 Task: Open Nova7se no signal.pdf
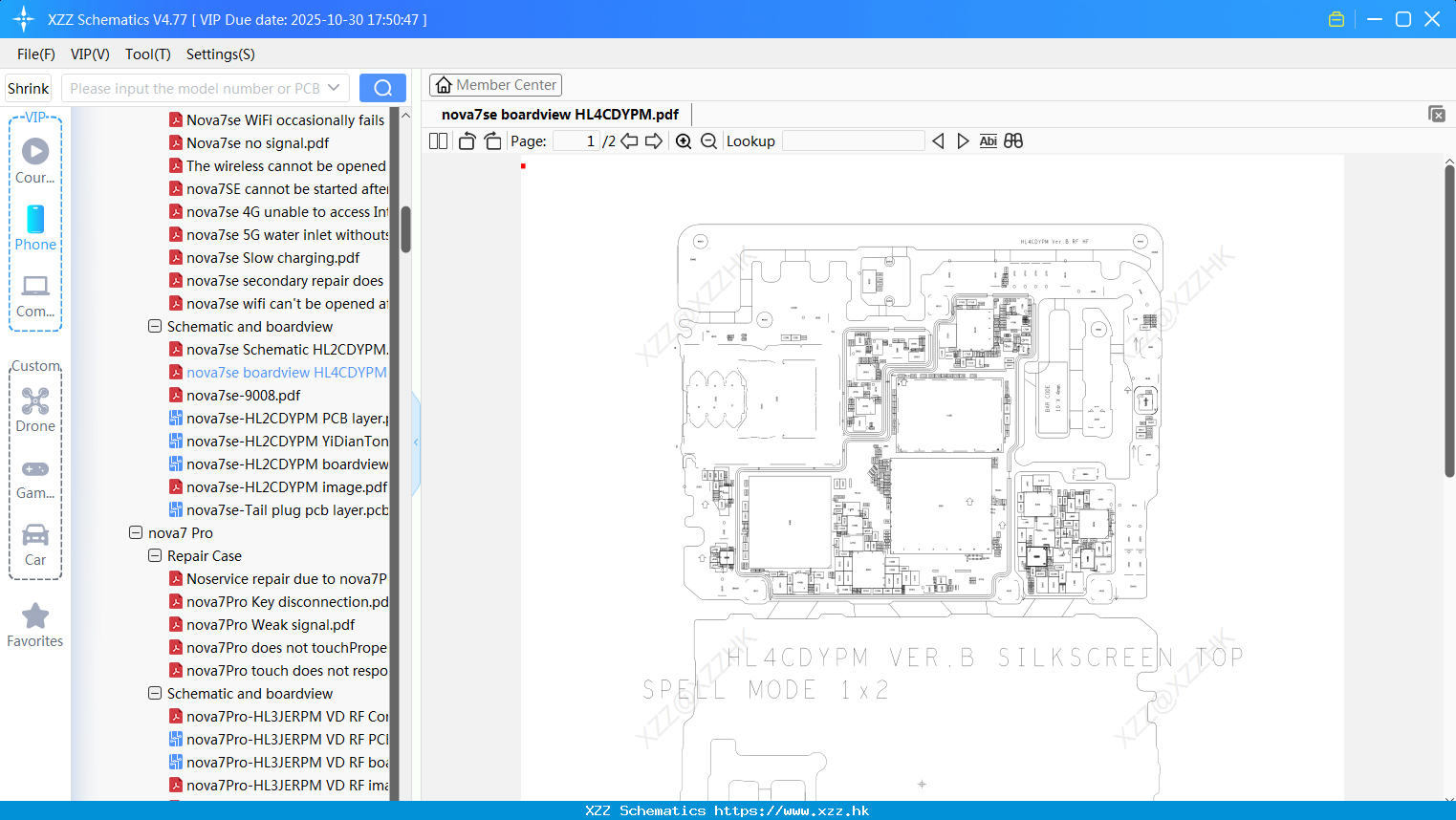click(x=257, y=142)
